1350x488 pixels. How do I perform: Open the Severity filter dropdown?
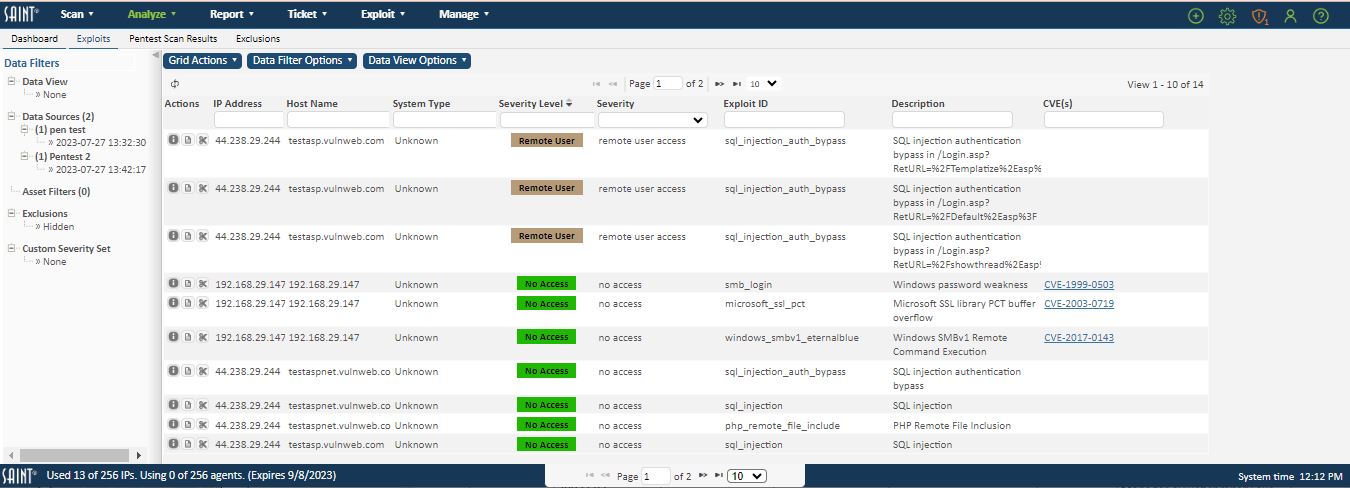[x=652, y=120]
